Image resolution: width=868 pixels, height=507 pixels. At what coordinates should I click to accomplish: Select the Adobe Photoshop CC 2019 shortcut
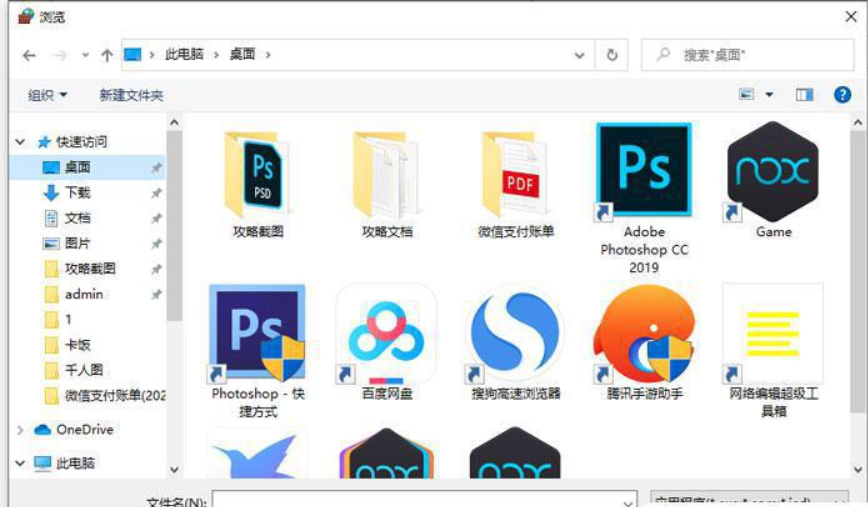[x=643, y=170]
